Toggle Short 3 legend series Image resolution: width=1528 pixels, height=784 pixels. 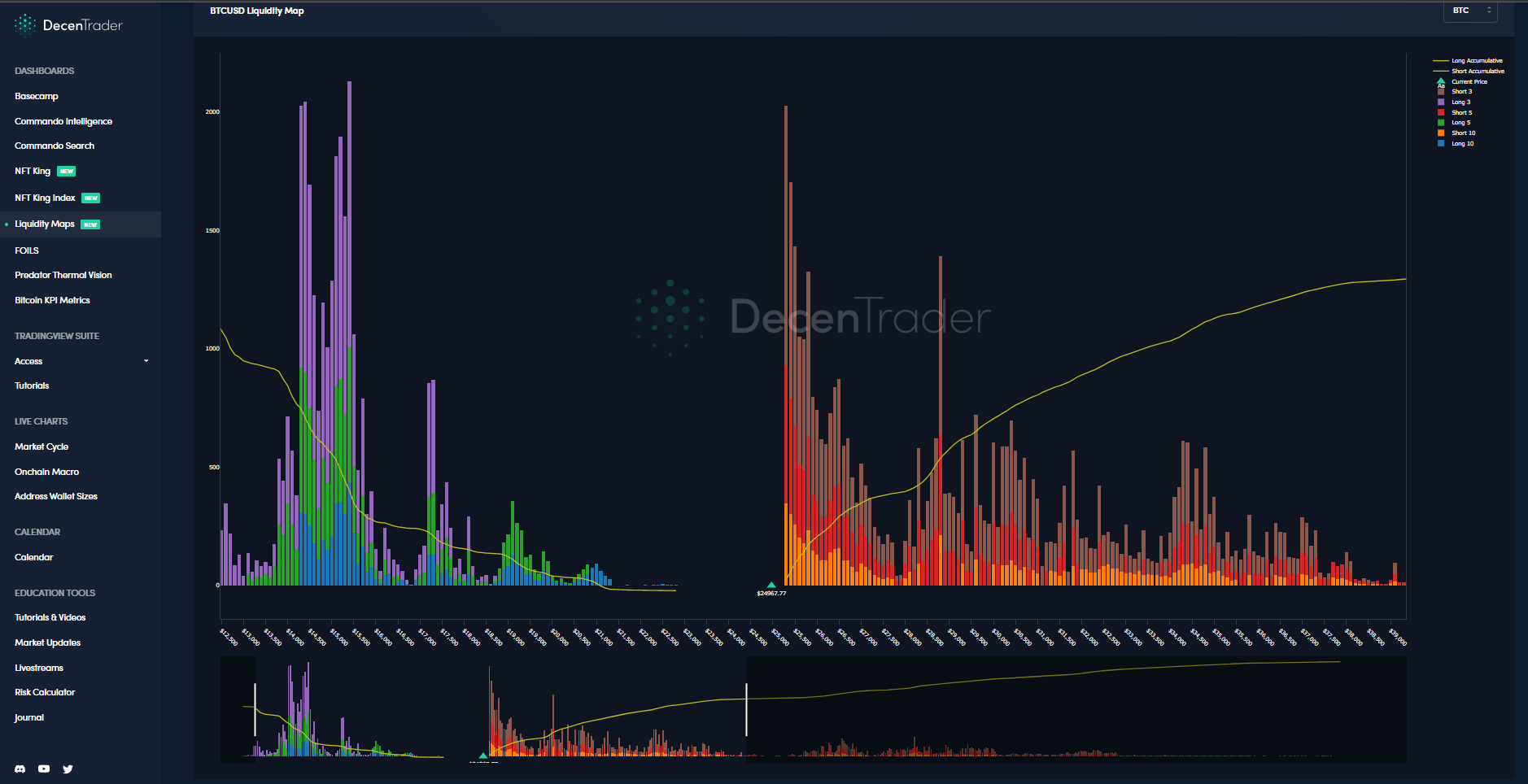[x=1455, y=92]
